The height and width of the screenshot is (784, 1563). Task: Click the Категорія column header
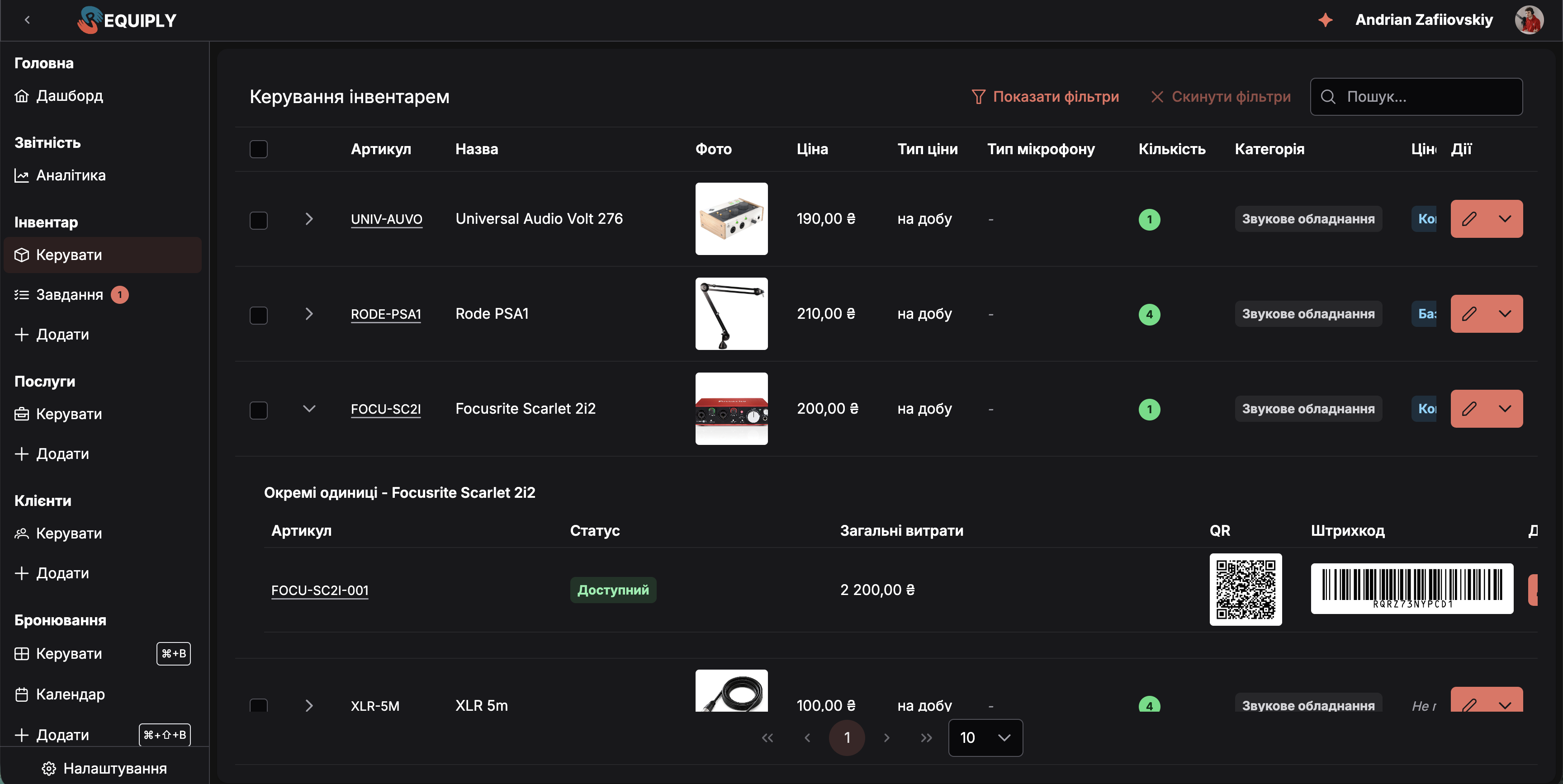tap(1269, 149)
